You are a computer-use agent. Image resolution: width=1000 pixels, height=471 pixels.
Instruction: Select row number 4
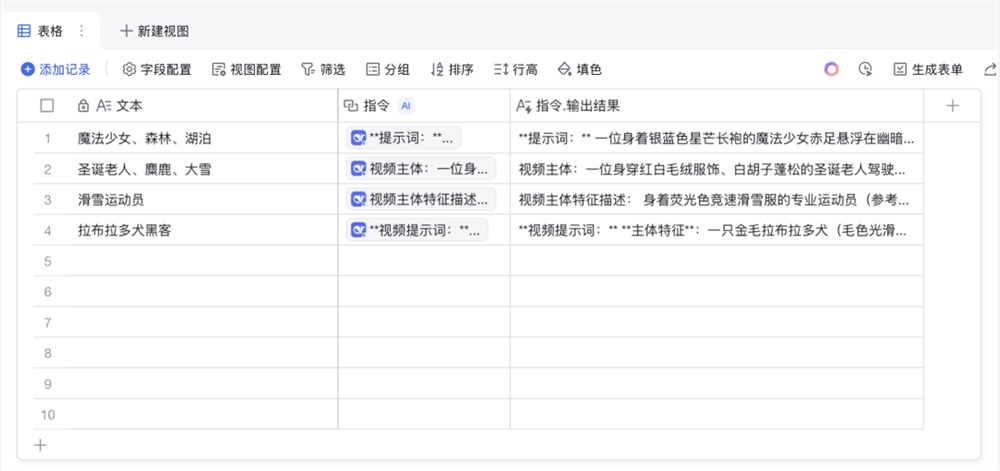coord(47,231)
